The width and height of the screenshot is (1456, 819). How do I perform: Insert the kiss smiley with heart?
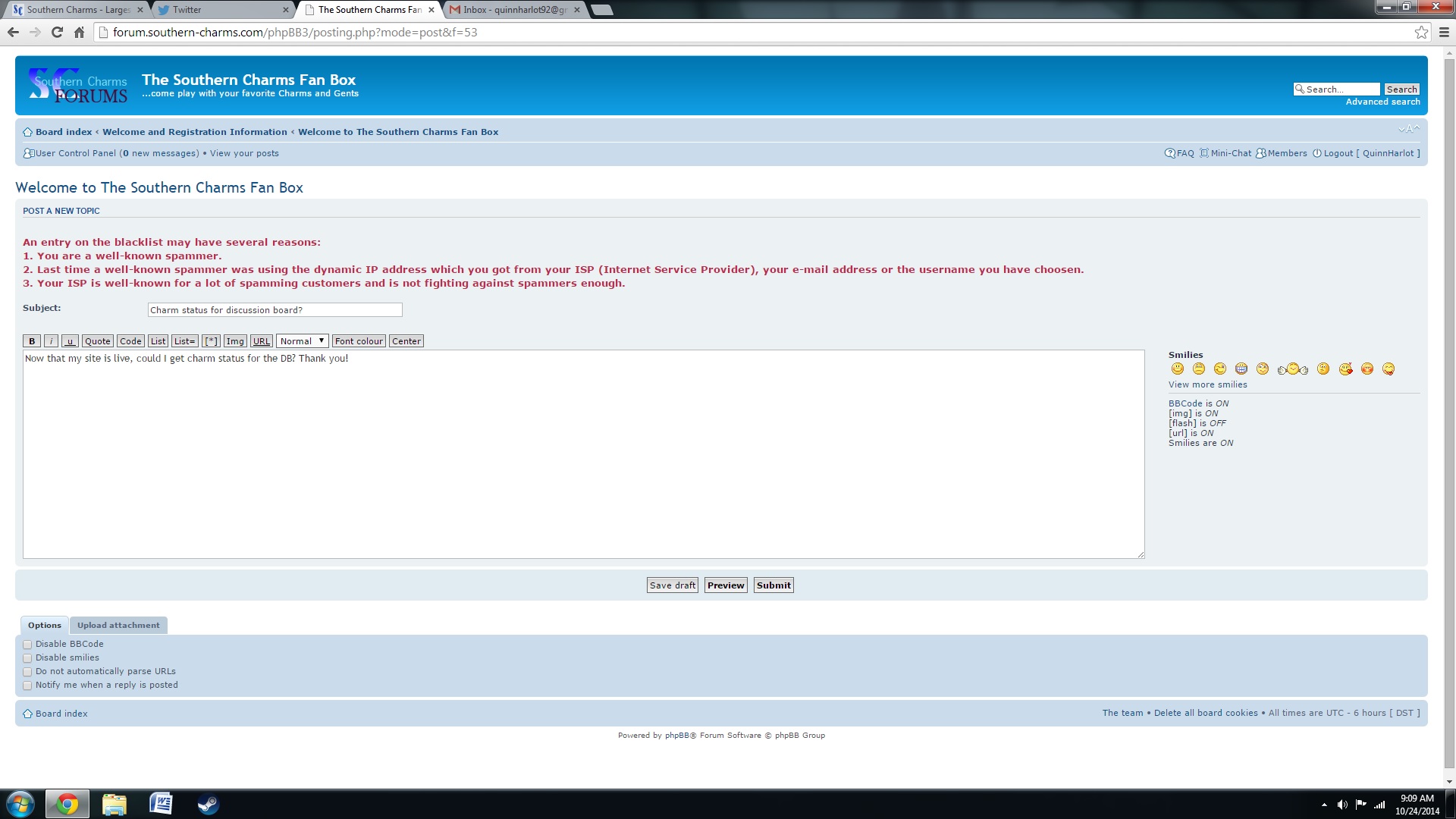pos(1345,369)
